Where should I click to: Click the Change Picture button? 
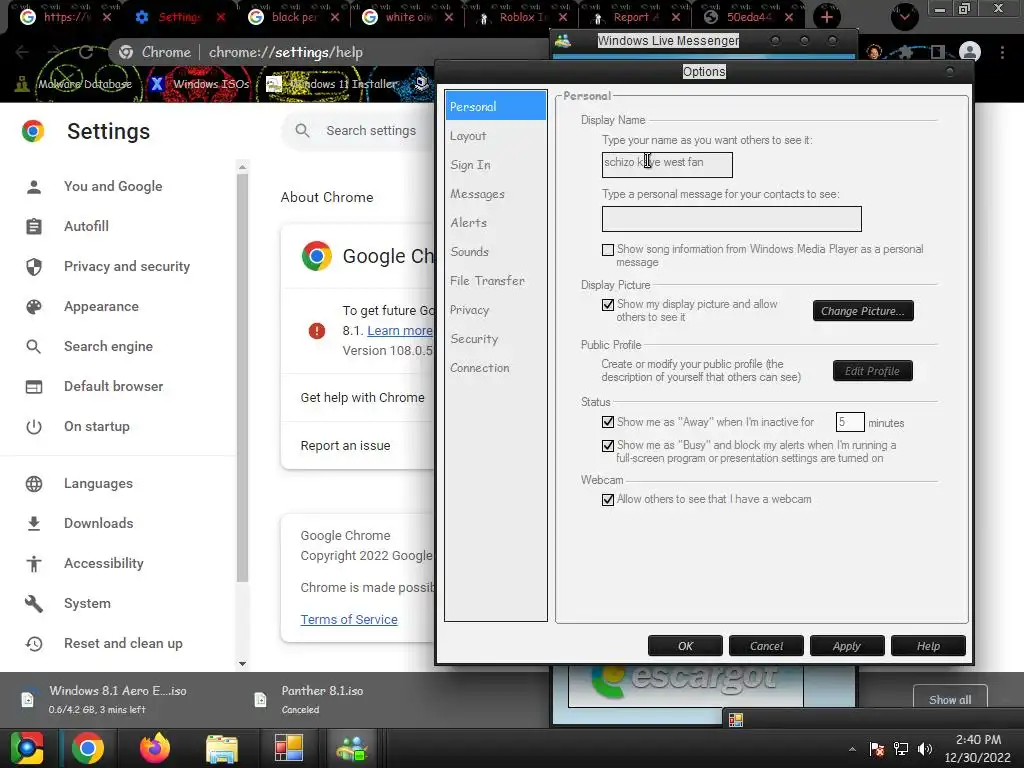click(863, 311)
